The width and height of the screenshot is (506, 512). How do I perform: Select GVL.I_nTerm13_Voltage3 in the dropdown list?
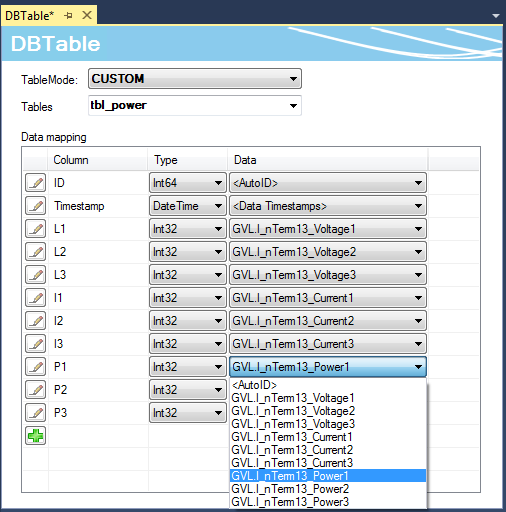328,424
